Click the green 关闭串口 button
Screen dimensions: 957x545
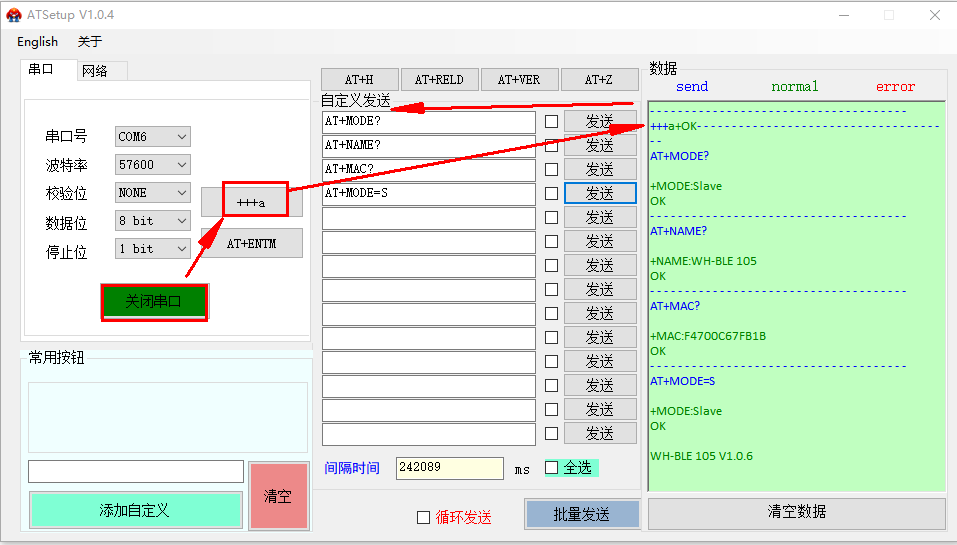coord(154,302)
